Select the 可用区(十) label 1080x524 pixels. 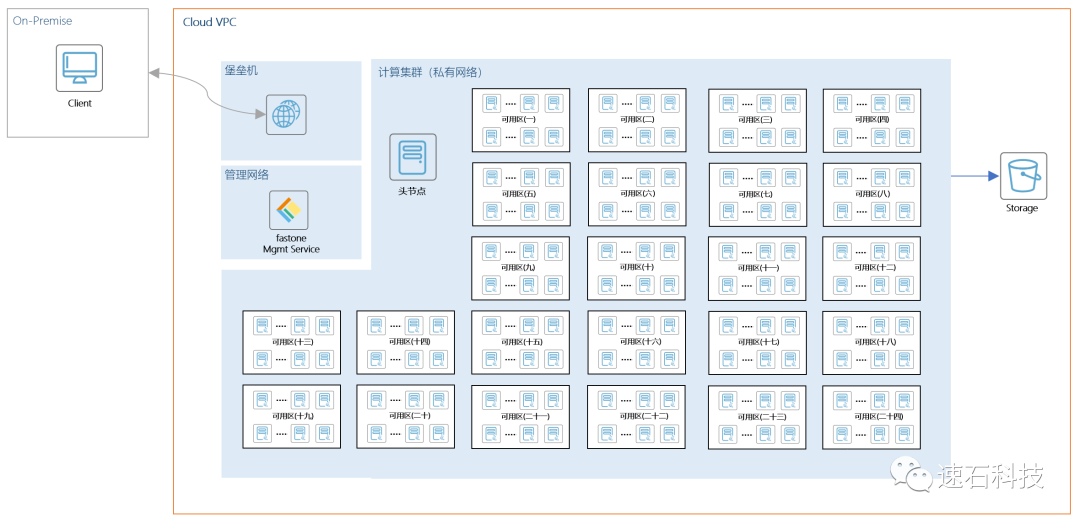[x=637, y=267]
